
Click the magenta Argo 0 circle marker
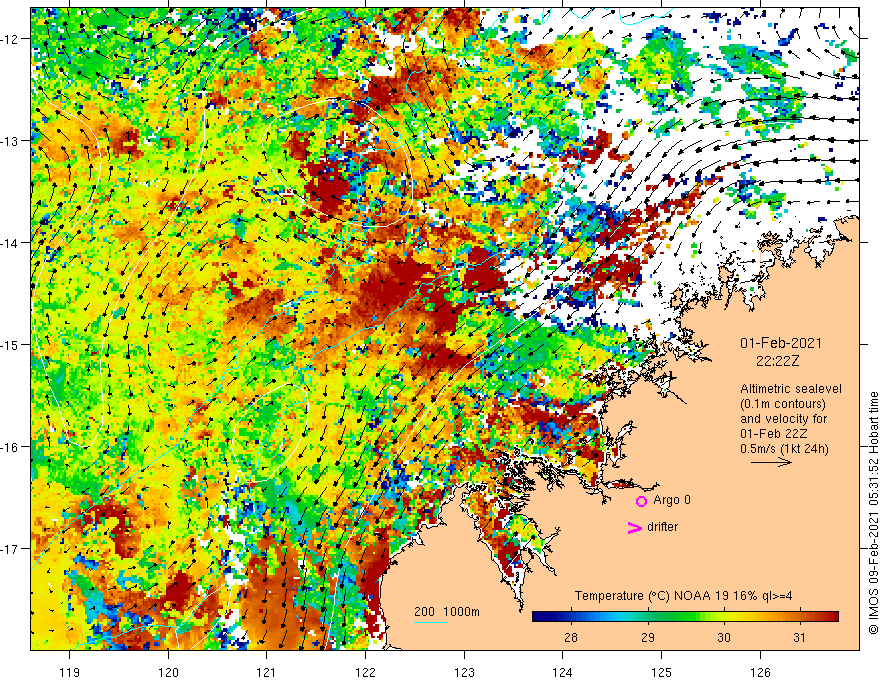coord(641,501)
